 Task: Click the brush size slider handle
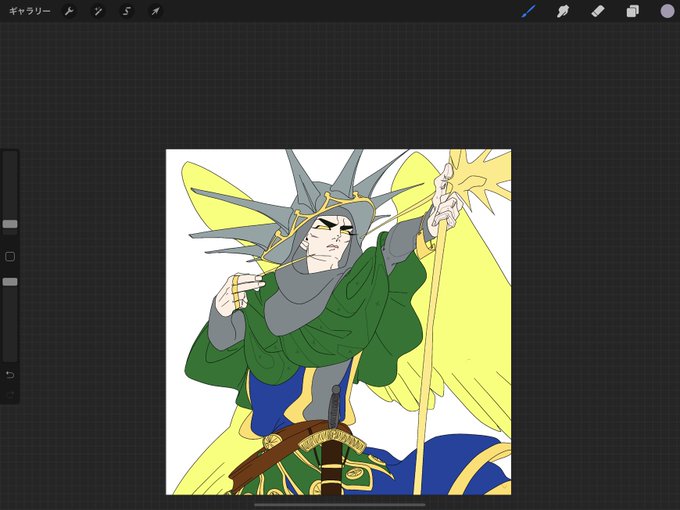pyautogui.click(x=10, y=224)
